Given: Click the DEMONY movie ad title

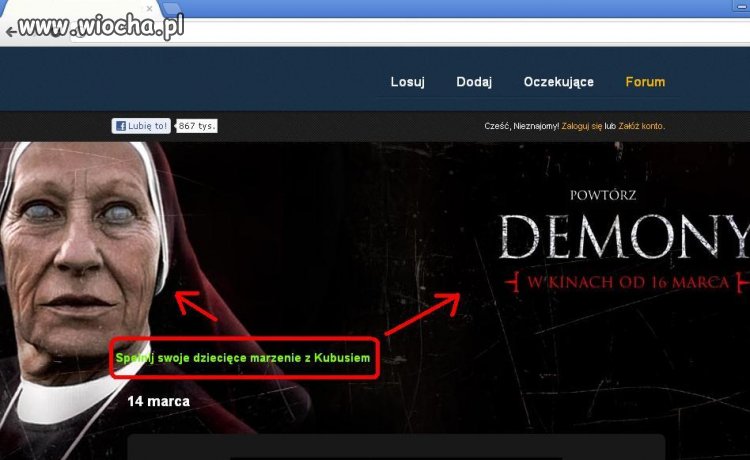Looking at the screenshot, I should tap(624, 237).
